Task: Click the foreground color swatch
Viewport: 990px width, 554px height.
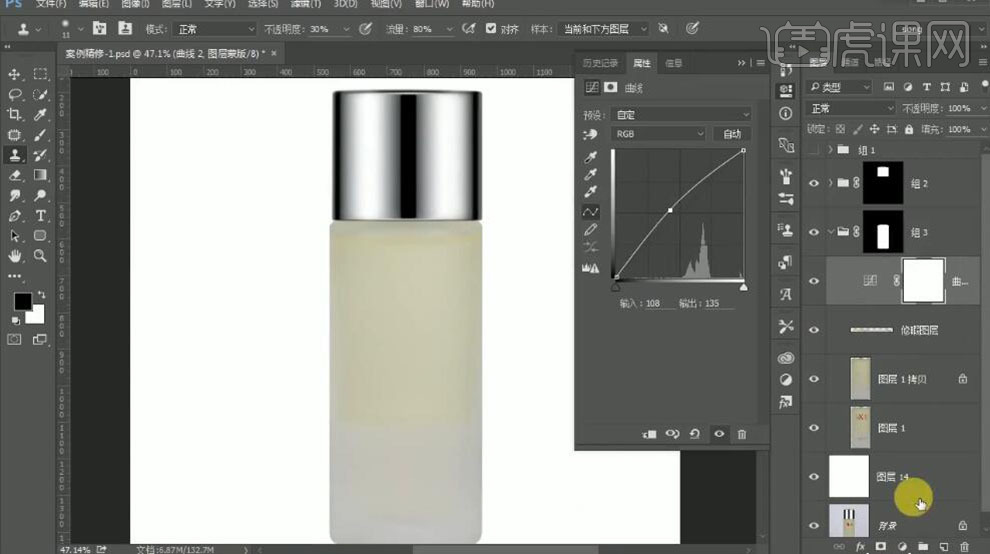Action: pos(22,301)
